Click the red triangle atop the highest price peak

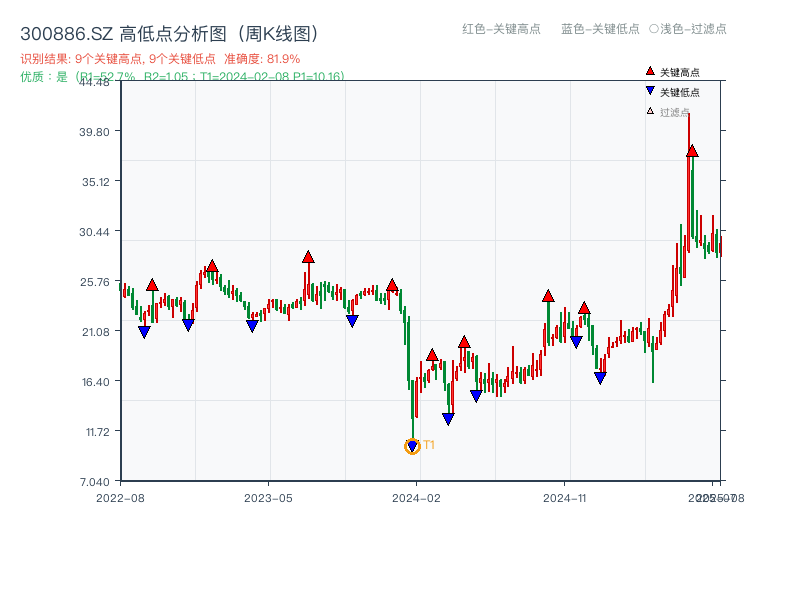coord(692,151)
